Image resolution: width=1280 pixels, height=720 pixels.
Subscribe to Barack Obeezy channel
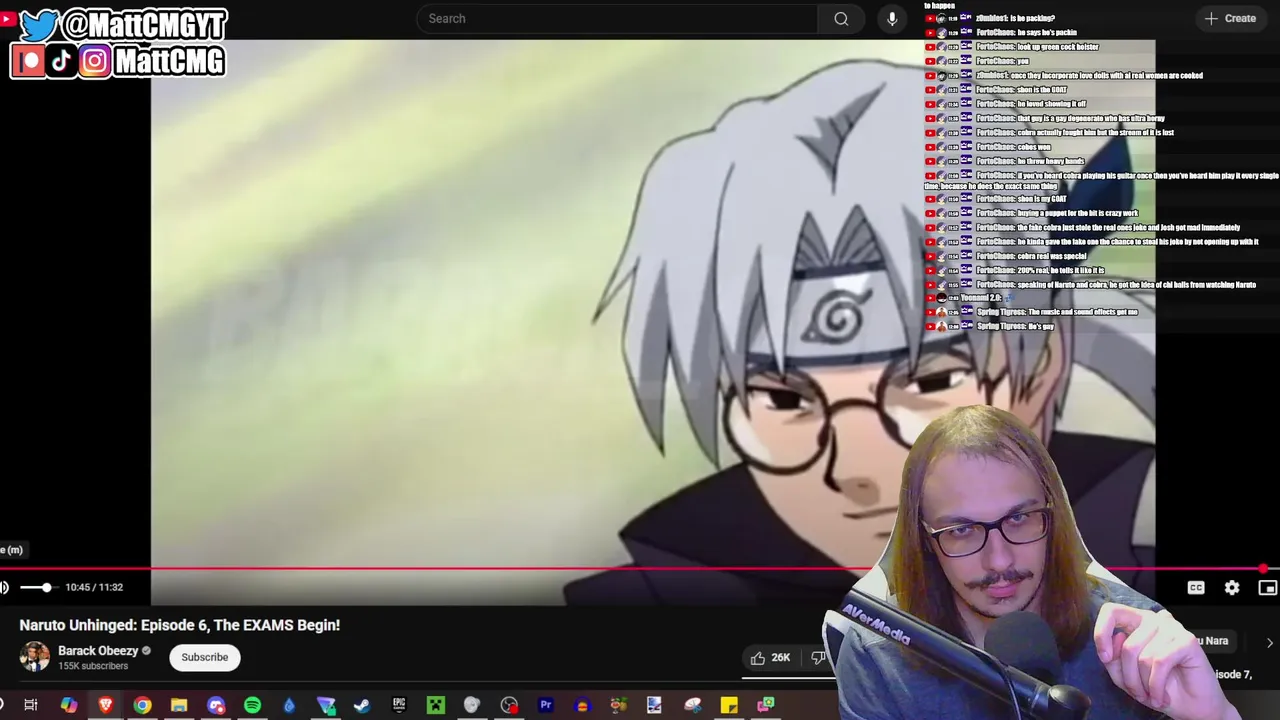pos(205,657)
